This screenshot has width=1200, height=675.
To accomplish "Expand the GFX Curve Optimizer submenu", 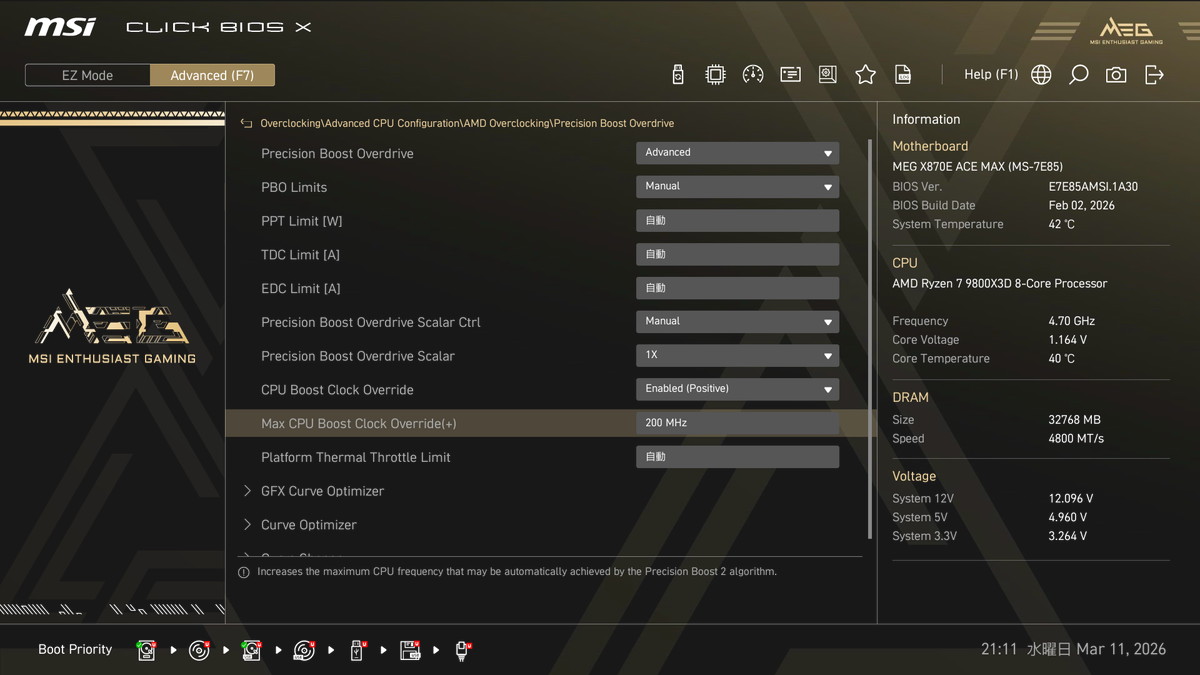I will tap(322, 491).
